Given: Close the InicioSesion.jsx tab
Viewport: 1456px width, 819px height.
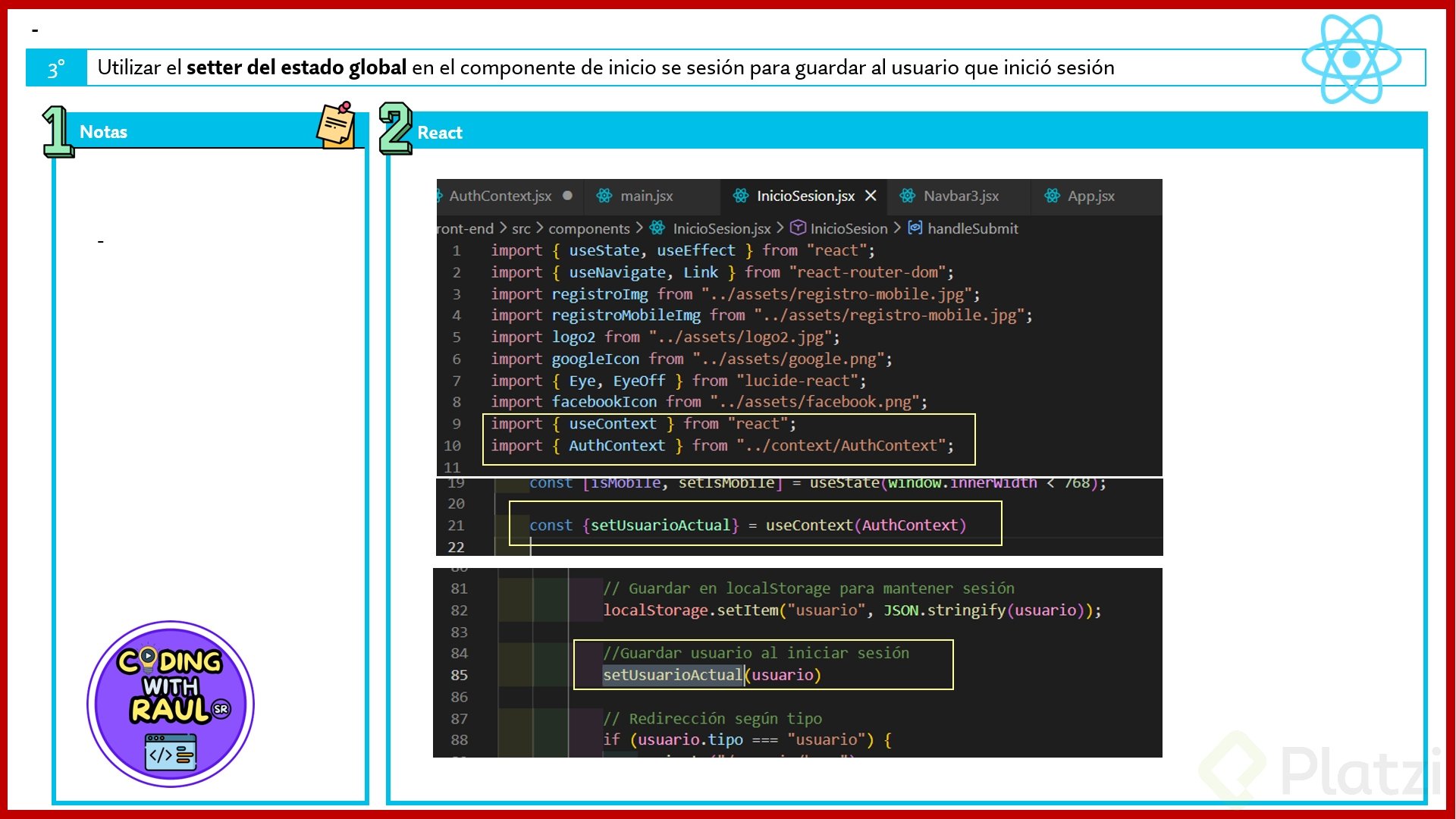Looking at the screenshot, I should [871, 196].
